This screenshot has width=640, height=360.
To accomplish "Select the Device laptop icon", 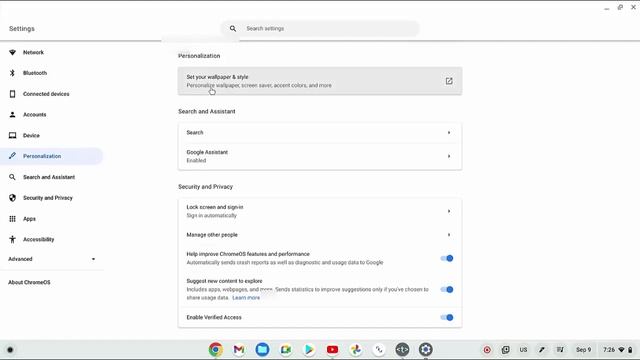I will pyautogui.click(x=12, y=135).
